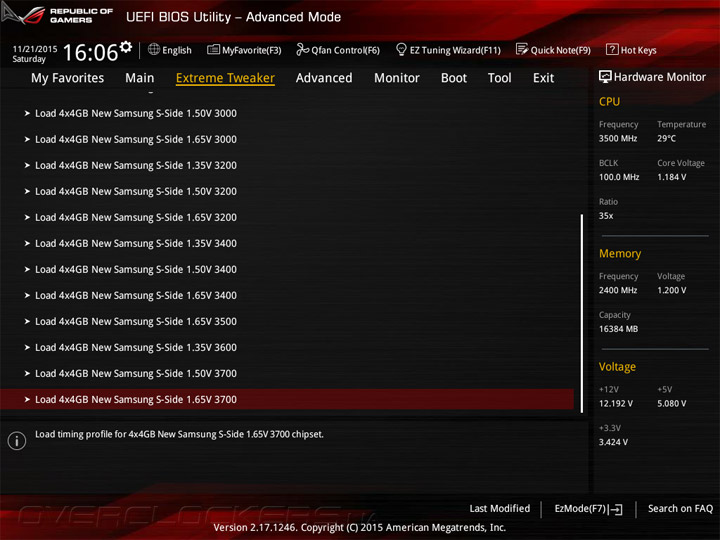Expand highlighted Samsung S-Side 1.65V 3700 profile
720x540 pixels.
tap(287, 399)
